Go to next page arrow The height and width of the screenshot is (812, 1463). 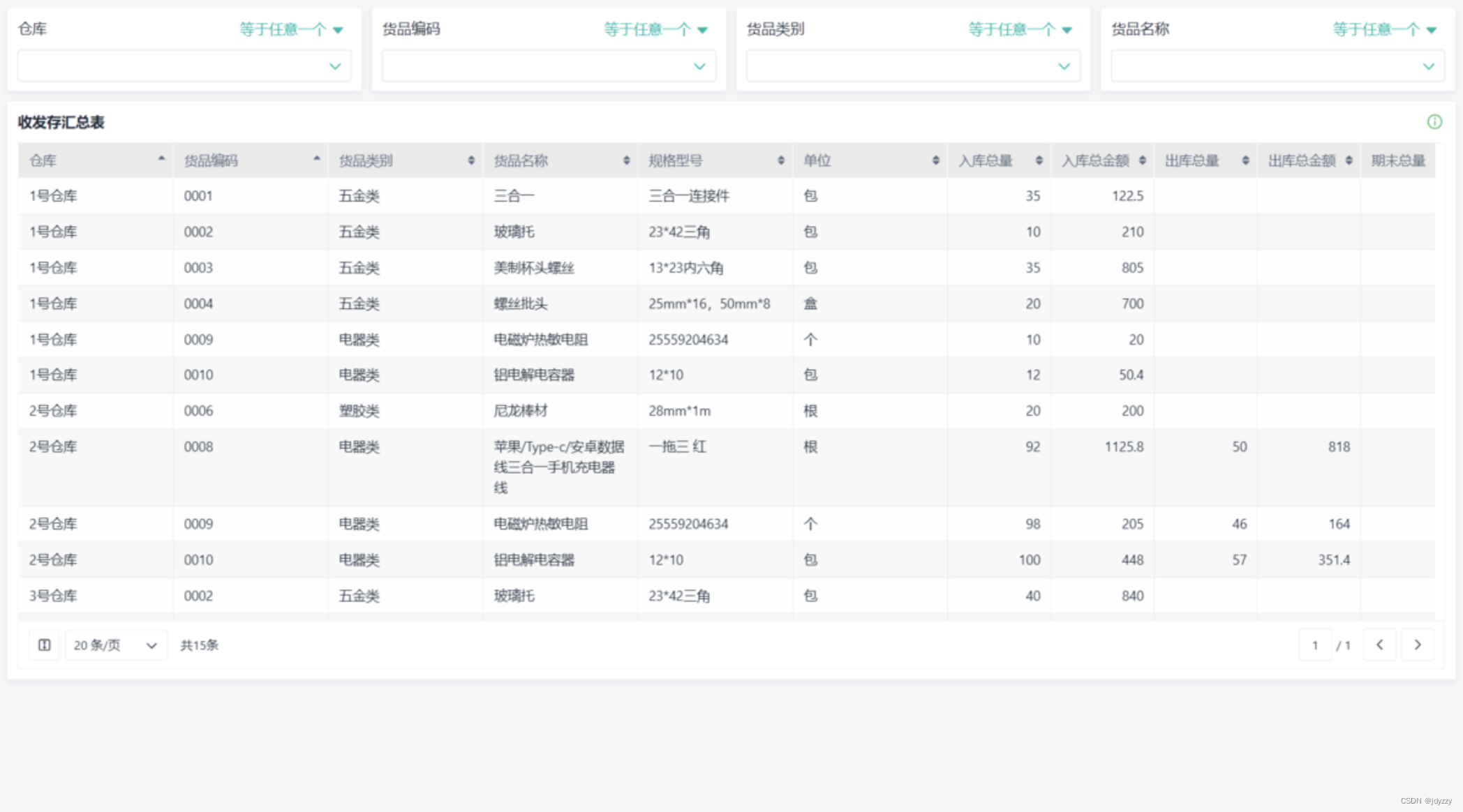pyautogui.click(x=1418, y=645)
